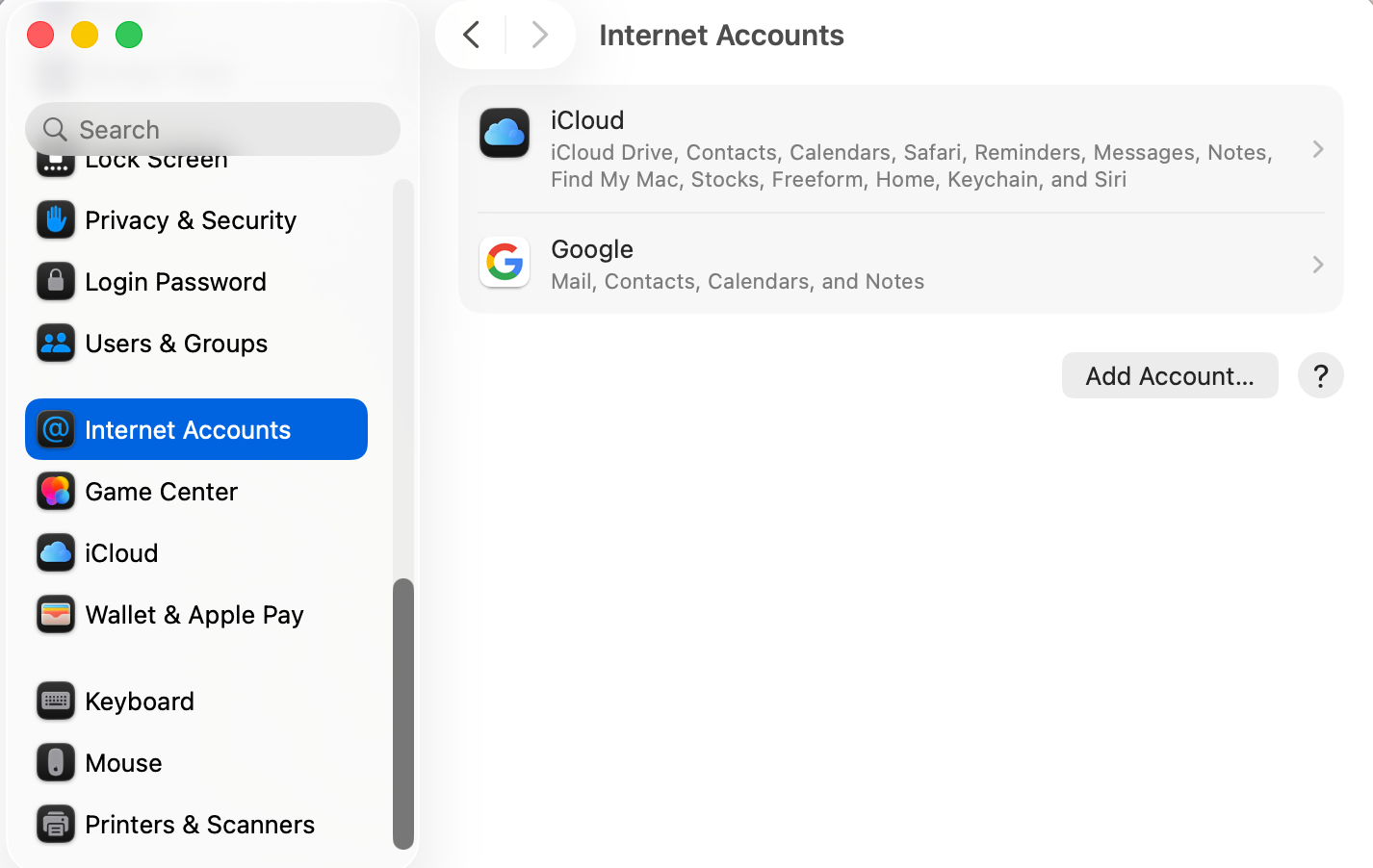The width and height of the screenshot is (1373, 868).
Task: Click the Printers & Scanners icon
Action: point(56,825)
